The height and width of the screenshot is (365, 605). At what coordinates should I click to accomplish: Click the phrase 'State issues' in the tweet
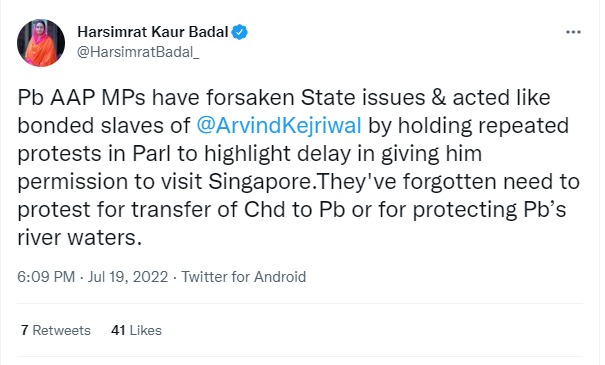coord(363,98)
